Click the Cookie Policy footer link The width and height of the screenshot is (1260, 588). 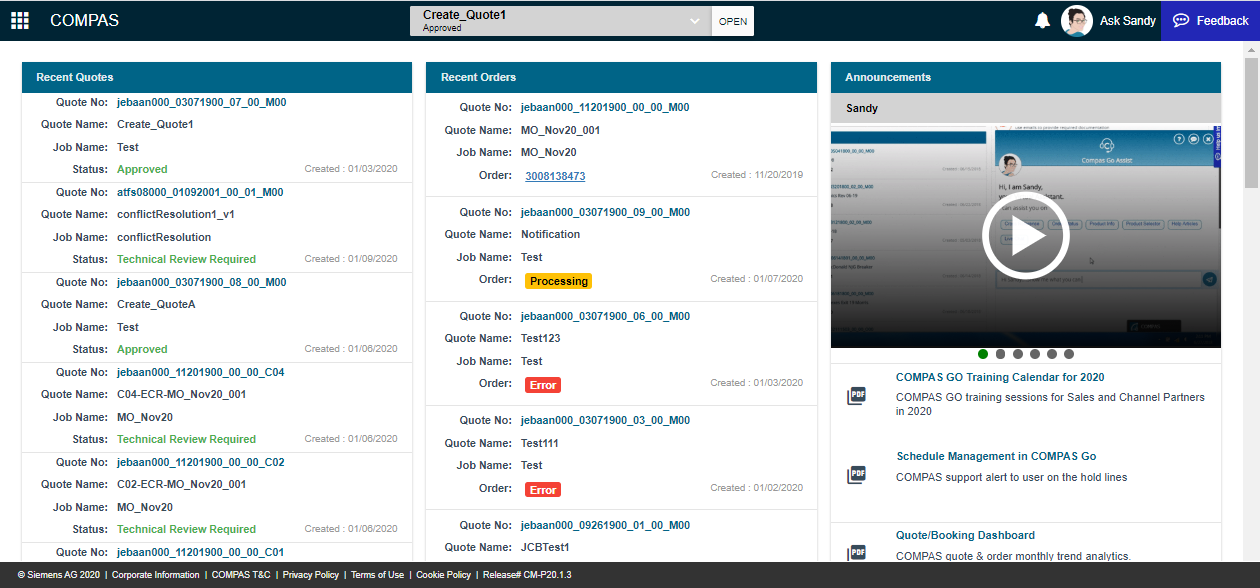[x=443, y=574]
